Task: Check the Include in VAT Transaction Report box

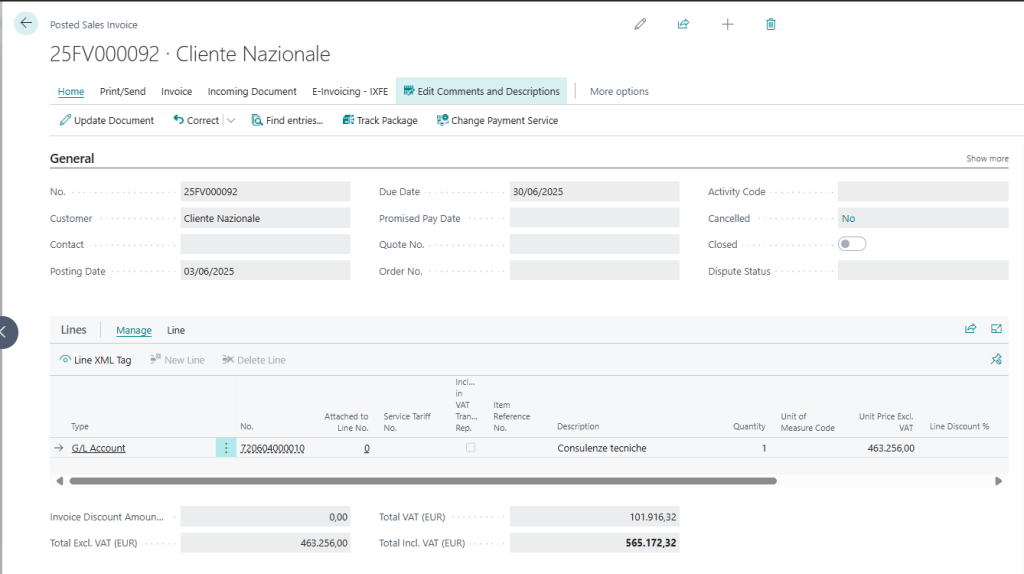Action: [471, 448]
